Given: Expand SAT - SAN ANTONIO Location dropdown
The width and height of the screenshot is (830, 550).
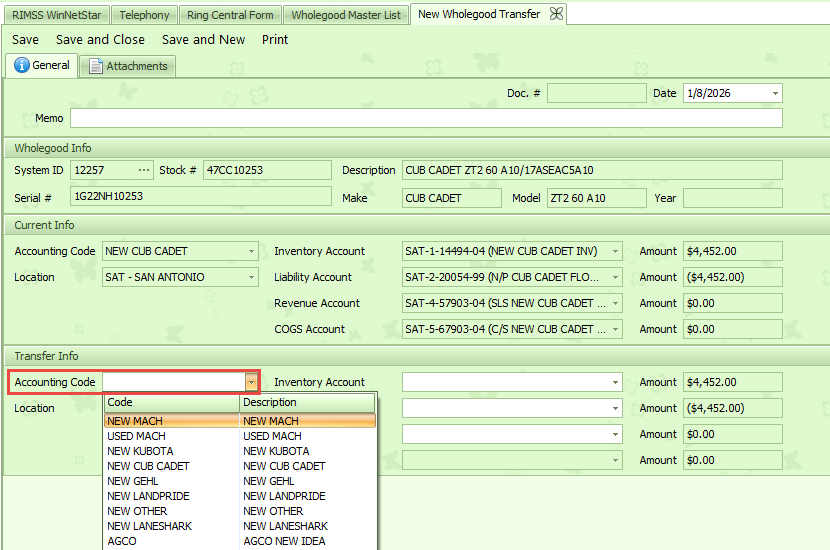Looking at the screenshot, I should pos(251,277).
